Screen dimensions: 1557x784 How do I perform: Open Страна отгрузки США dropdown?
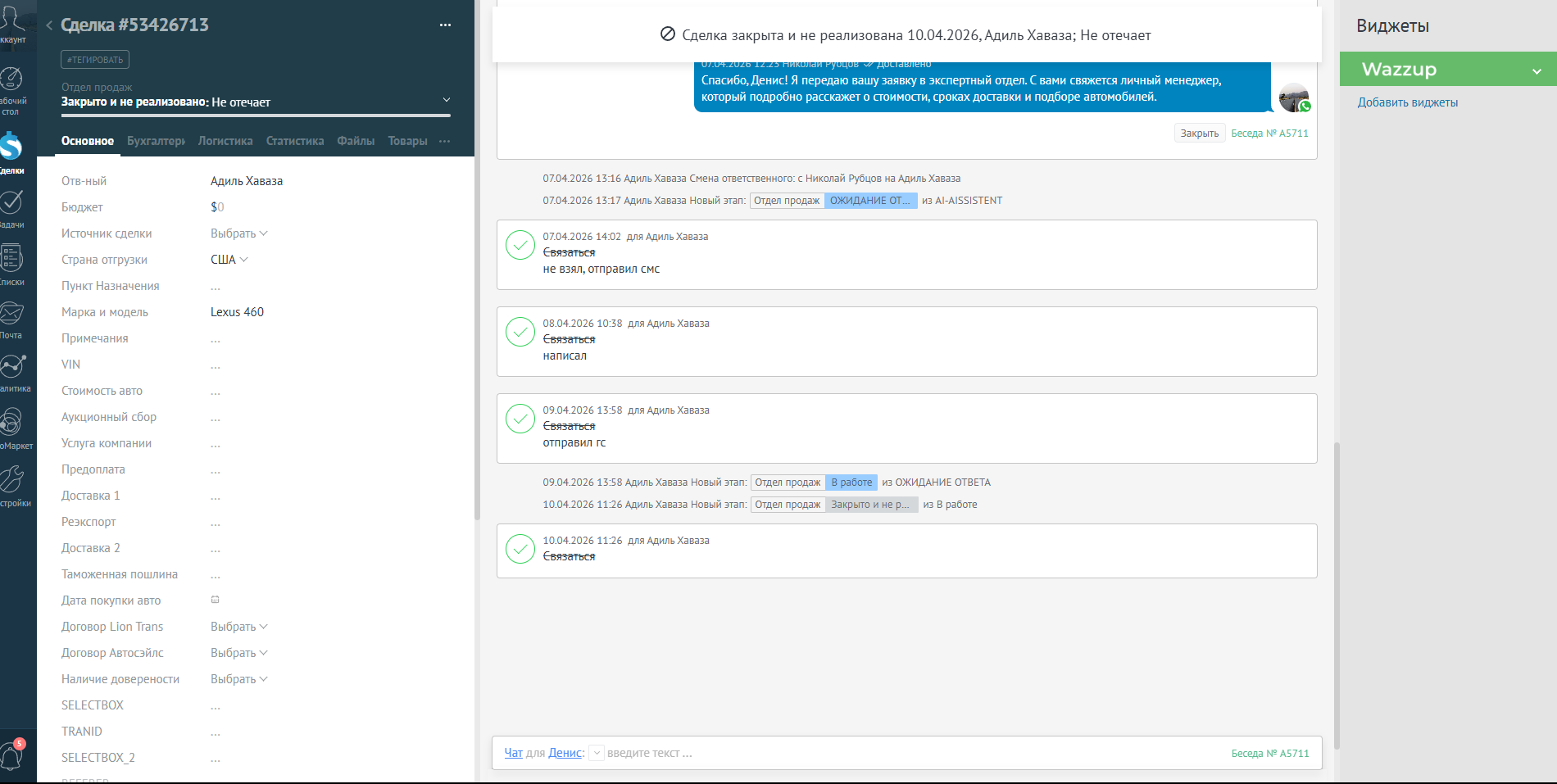tap(229, 260)
